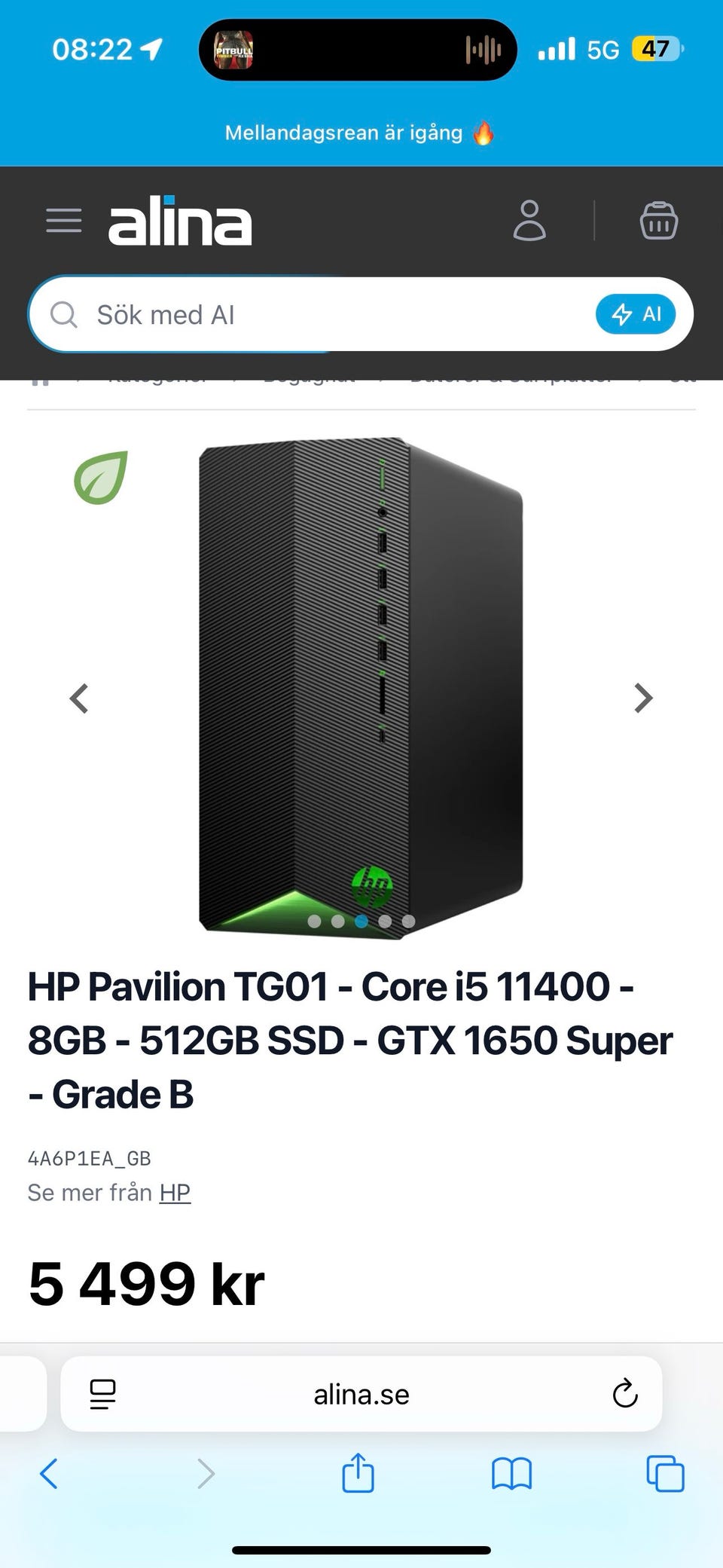
Task: Open the hamburger menu icon
Action: (64, 221)
